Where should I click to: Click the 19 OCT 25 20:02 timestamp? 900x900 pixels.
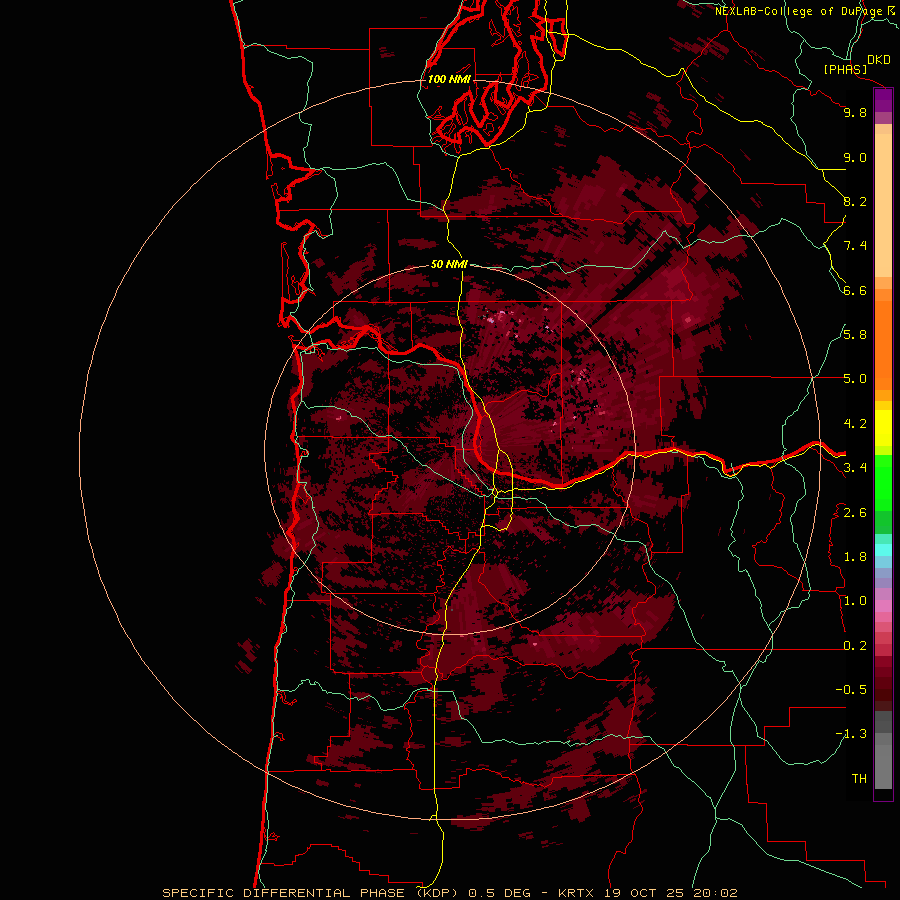pyautogui.click(x=670, y=893)
